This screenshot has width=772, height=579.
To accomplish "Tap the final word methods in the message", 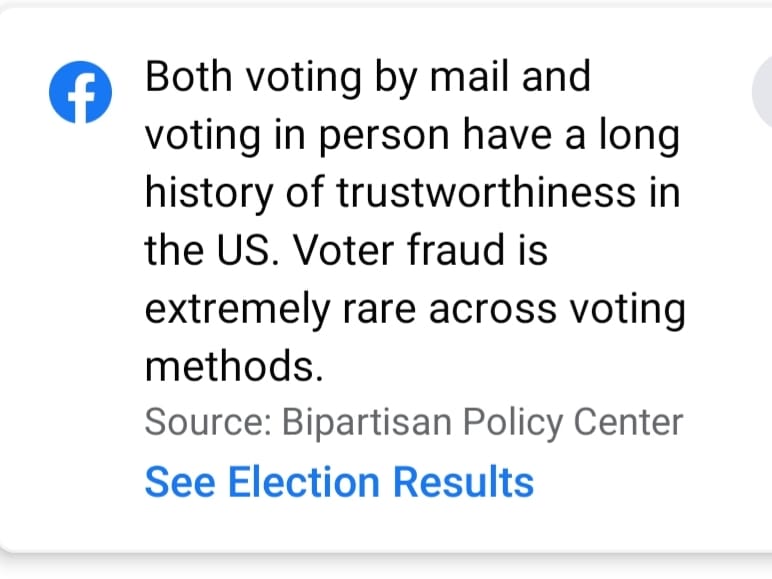I will click(234, 366).
